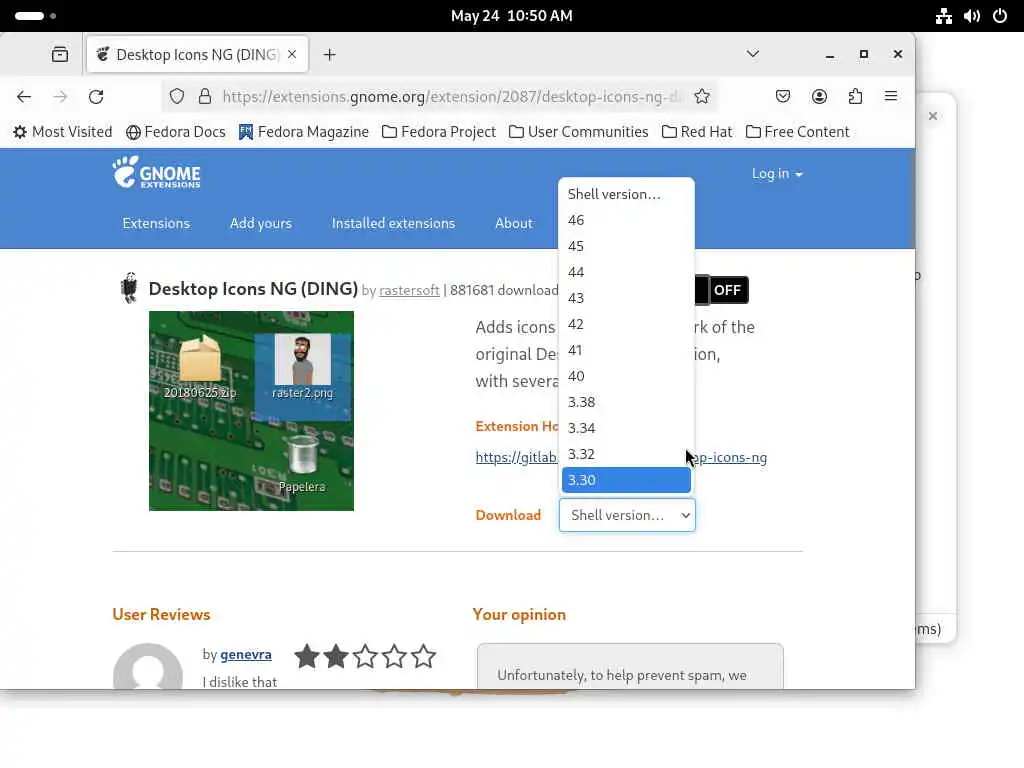1024x768 pixels.
Task: Open the Free Content bookmarks folder
Action: tap(797, 132)
